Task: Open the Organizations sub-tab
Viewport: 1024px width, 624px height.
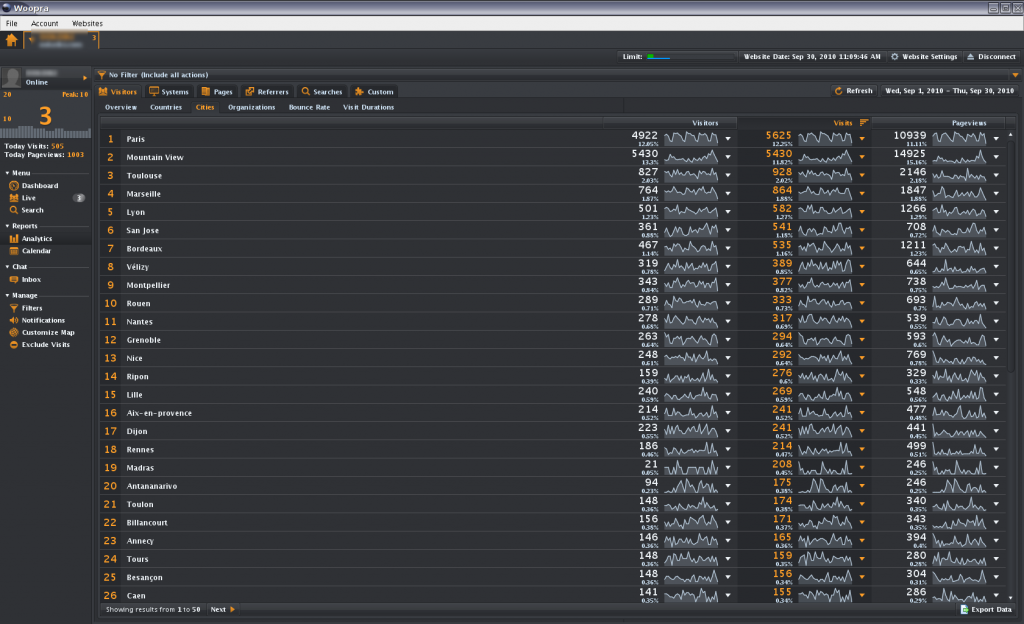Action: [251, 108]
